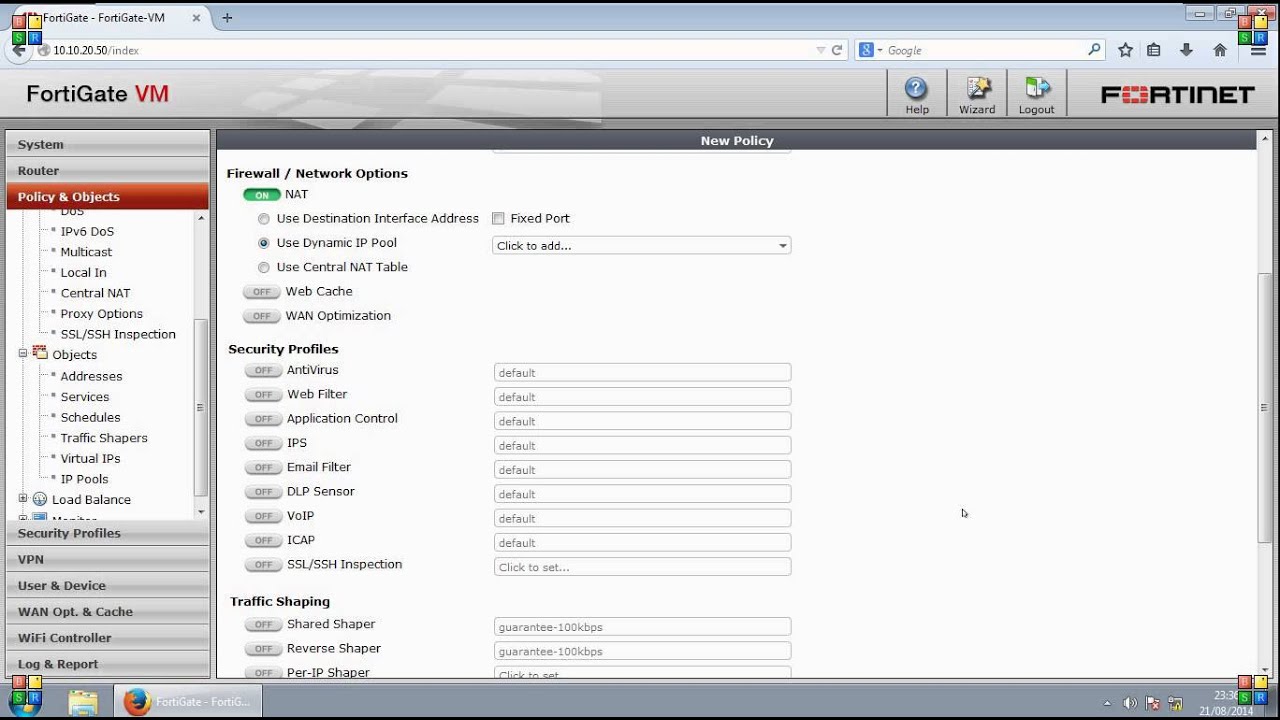Open User & Device menu section
The image size is (1280, 720).
coord(108,585)
